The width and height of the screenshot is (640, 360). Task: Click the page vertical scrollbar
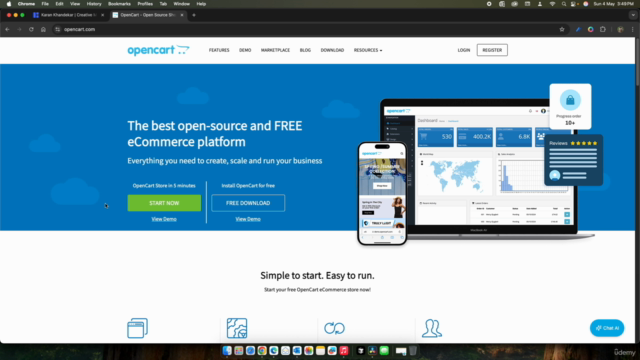click(638, 61)
